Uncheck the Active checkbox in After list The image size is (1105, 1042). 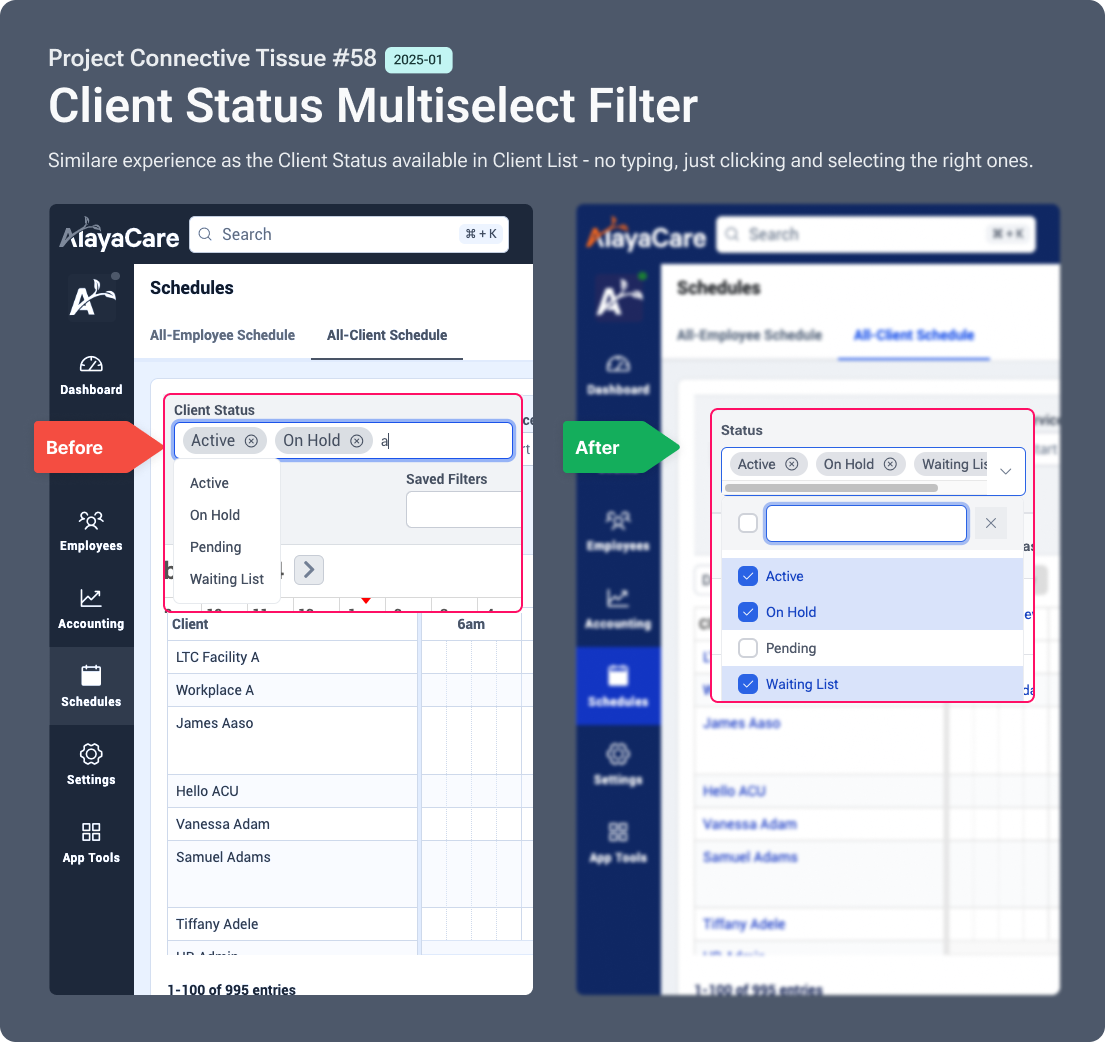(748, 576)
